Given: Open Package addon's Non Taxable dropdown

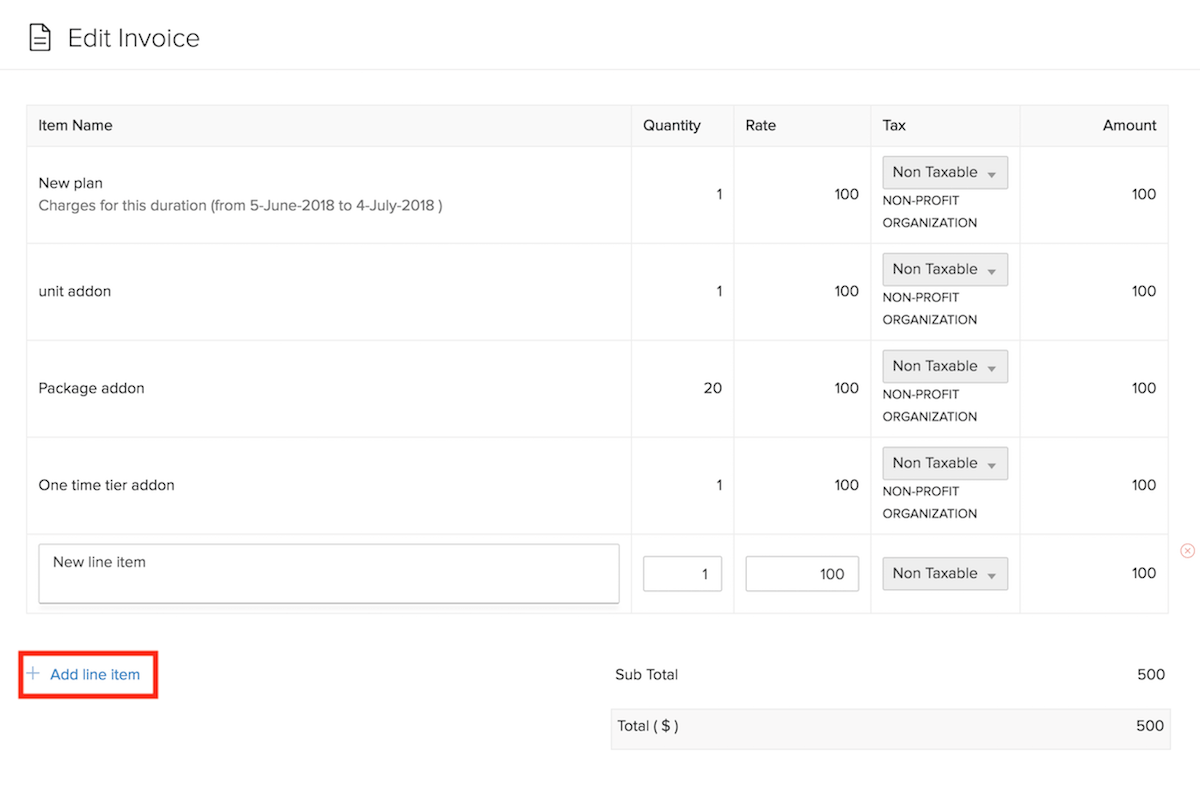Looking at the screenshot, I should (x=944, y=367).
